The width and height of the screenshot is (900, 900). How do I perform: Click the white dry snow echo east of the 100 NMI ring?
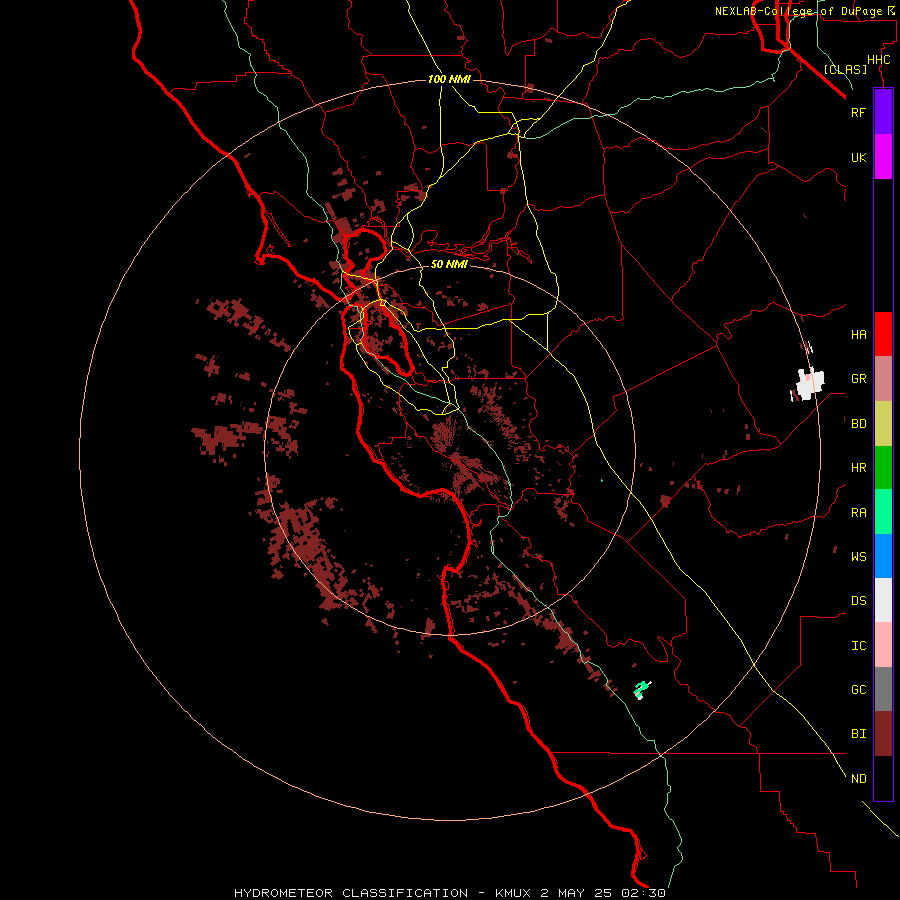810,383
